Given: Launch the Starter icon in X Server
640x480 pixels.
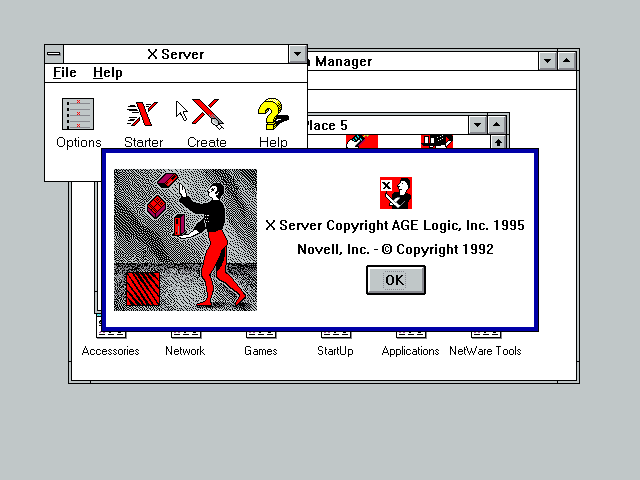Looking at the screenshot, I should click(x=142, y=114).
